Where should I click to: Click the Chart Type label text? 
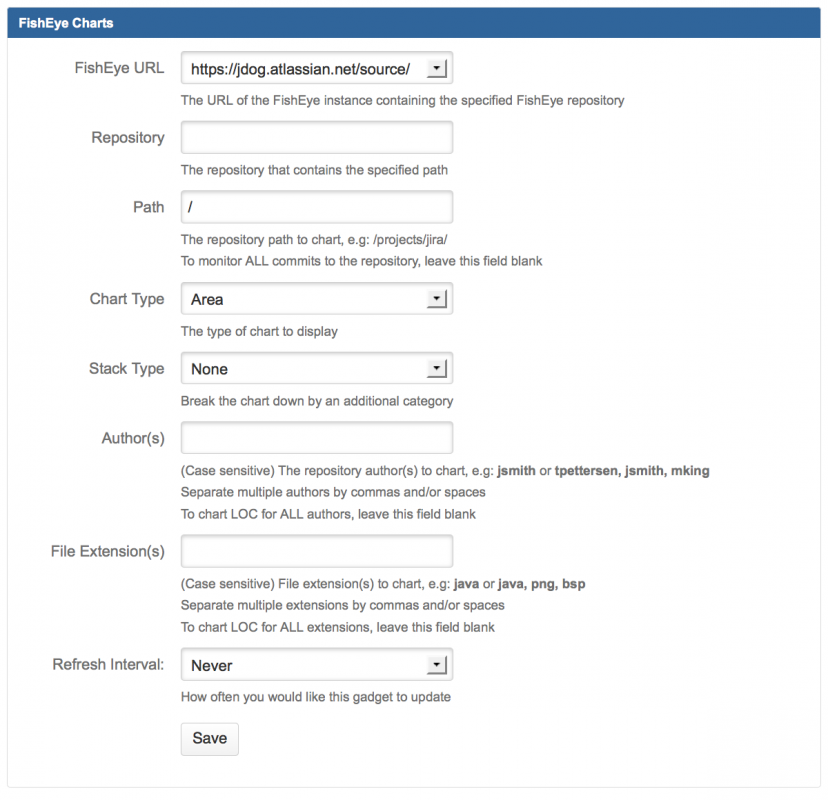click(x=127, y=299)
